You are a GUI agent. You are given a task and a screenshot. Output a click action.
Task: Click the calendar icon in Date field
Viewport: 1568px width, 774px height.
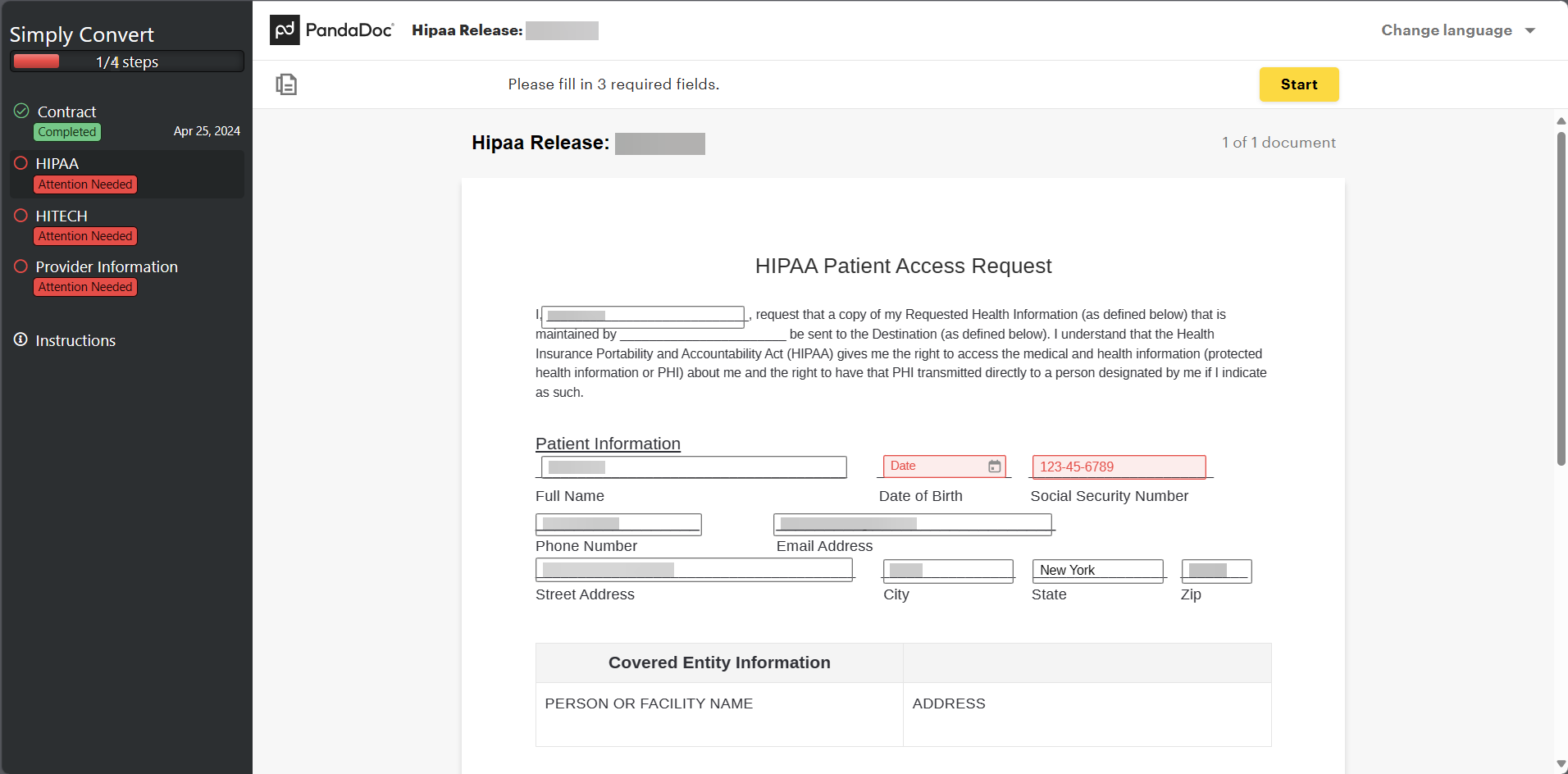994,467
